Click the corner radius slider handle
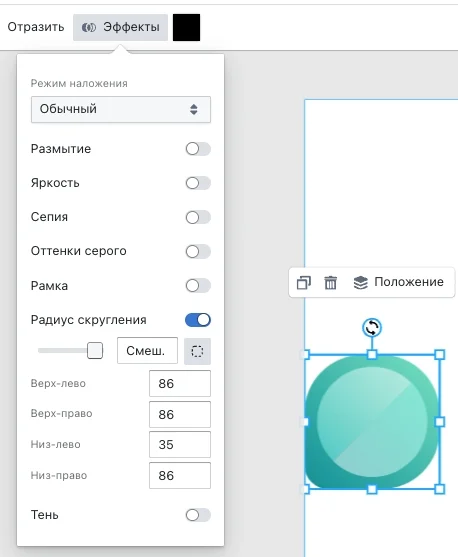This screenshot has width=458, height=557. 95,351
